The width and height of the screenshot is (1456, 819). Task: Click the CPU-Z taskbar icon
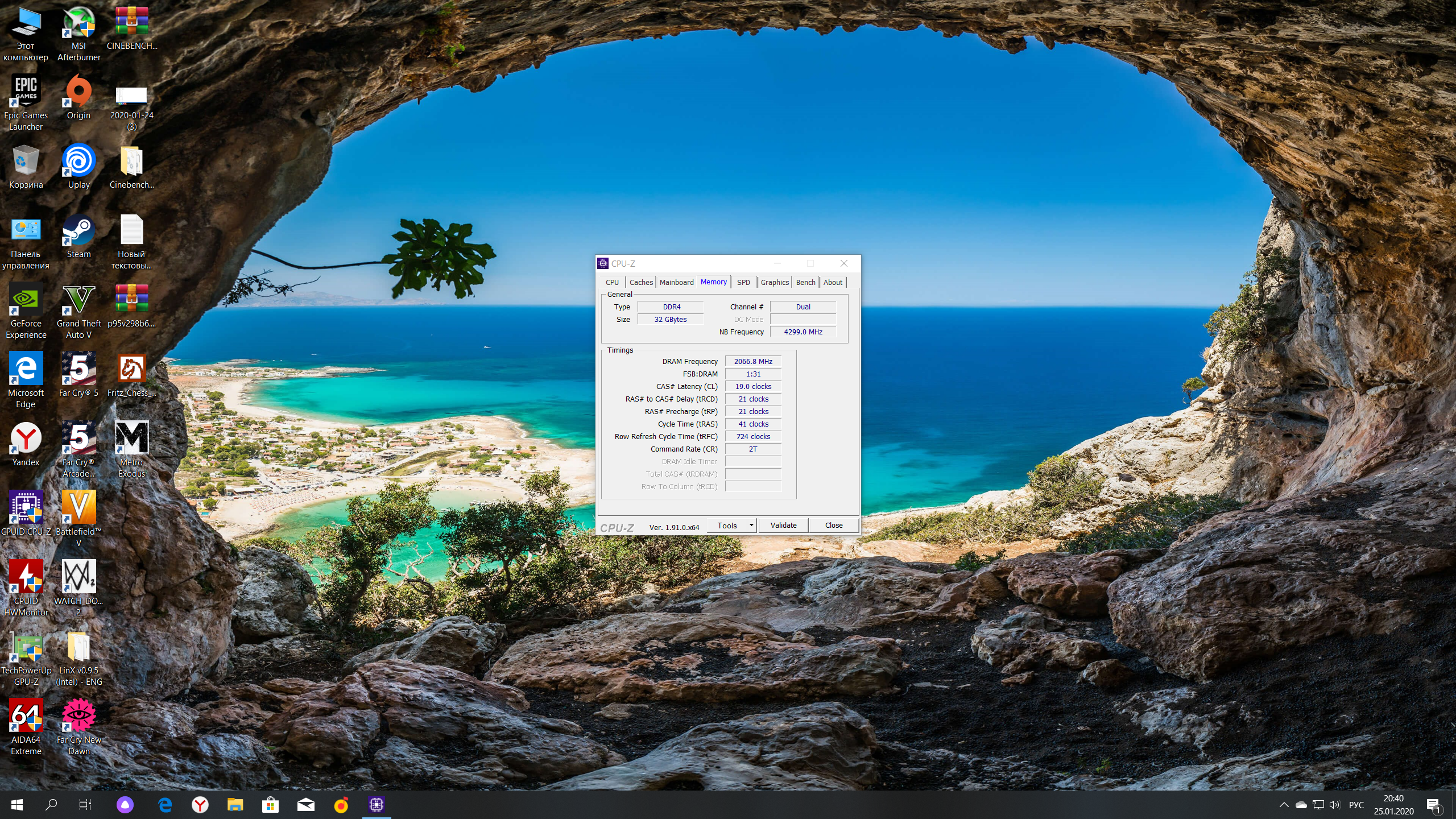tap(377, 805)
